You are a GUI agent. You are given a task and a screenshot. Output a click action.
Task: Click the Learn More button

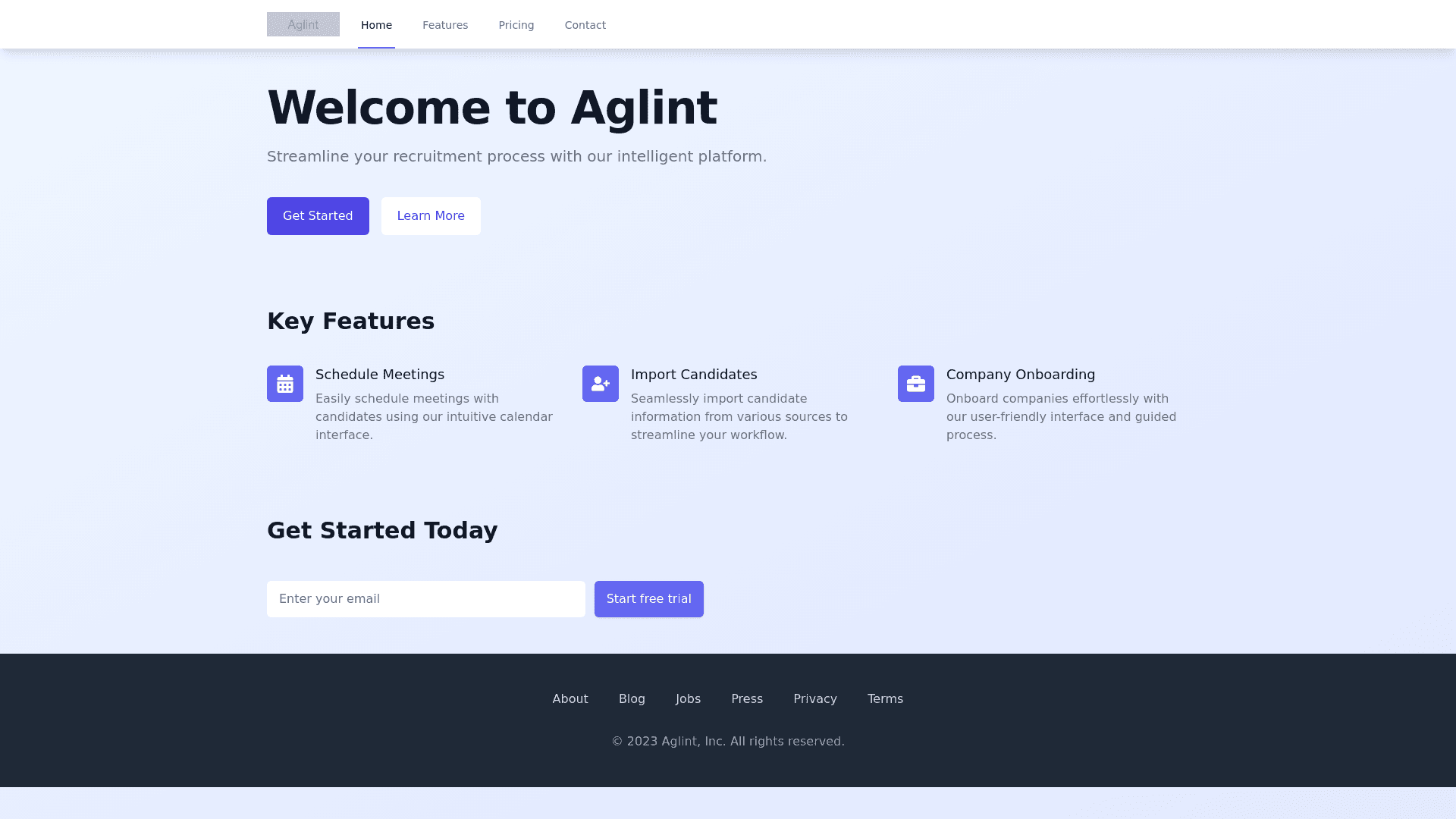(x=431, y=216)
